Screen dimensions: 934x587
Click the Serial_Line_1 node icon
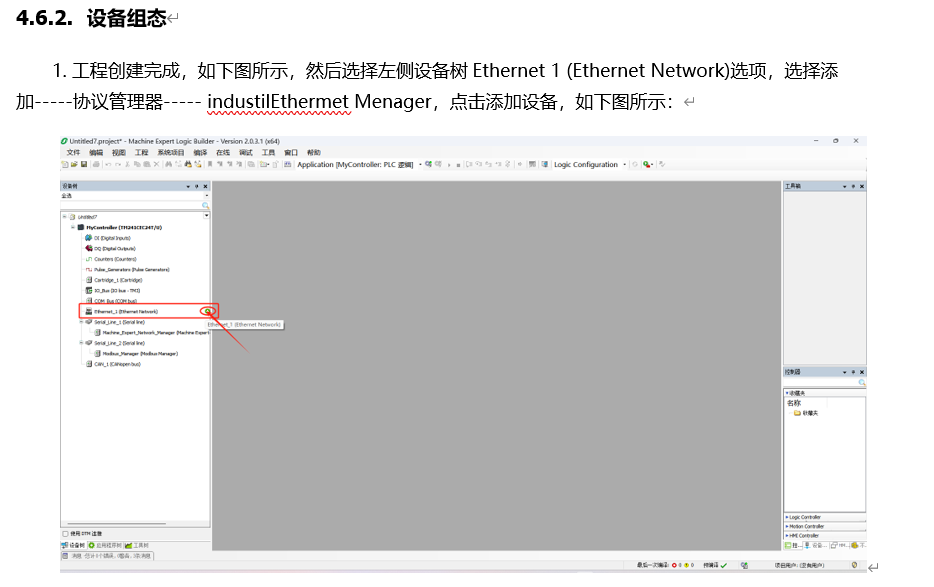tap(89, 322)
